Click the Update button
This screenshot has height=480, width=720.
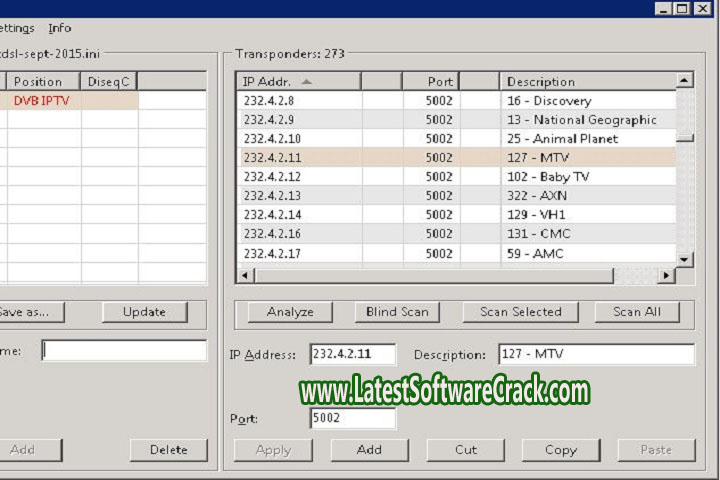144,312
